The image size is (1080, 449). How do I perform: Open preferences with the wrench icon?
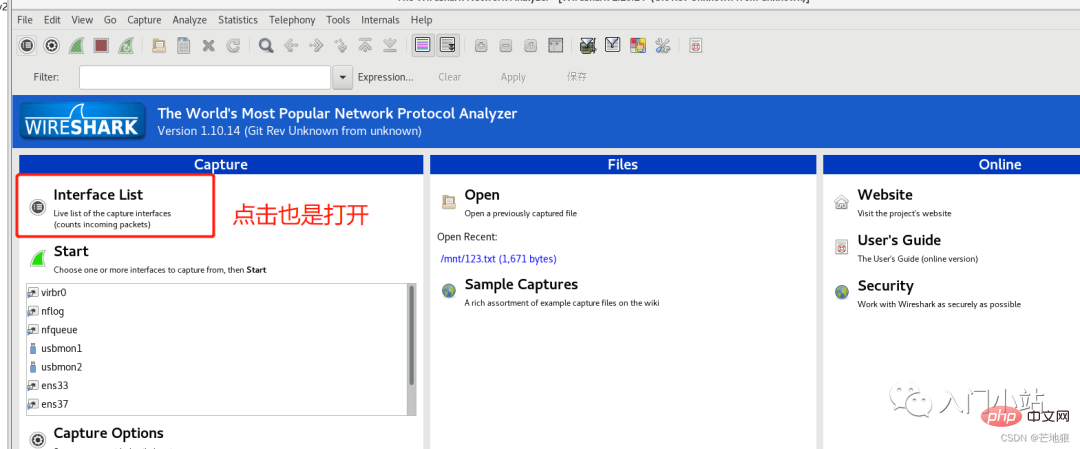663,46
